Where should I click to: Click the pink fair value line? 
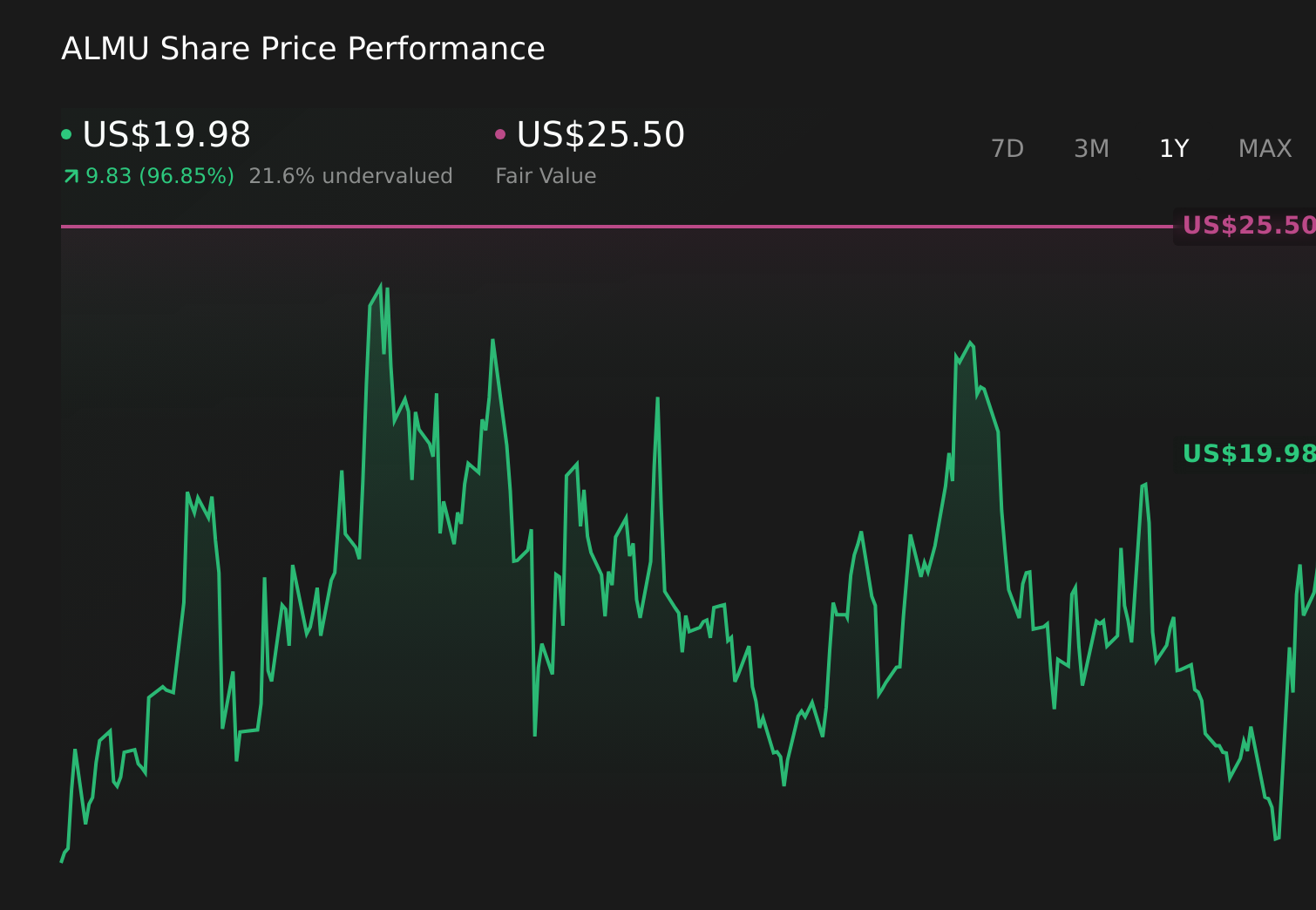pyautogui.click(x=610, y=226)
